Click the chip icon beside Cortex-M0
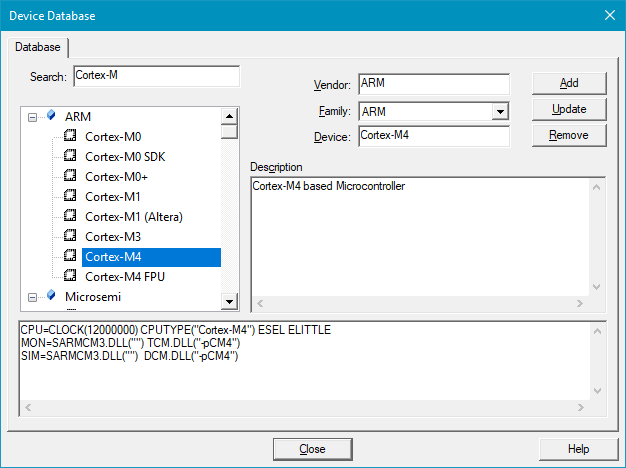 pyautogui.click(x=70, y=136)
